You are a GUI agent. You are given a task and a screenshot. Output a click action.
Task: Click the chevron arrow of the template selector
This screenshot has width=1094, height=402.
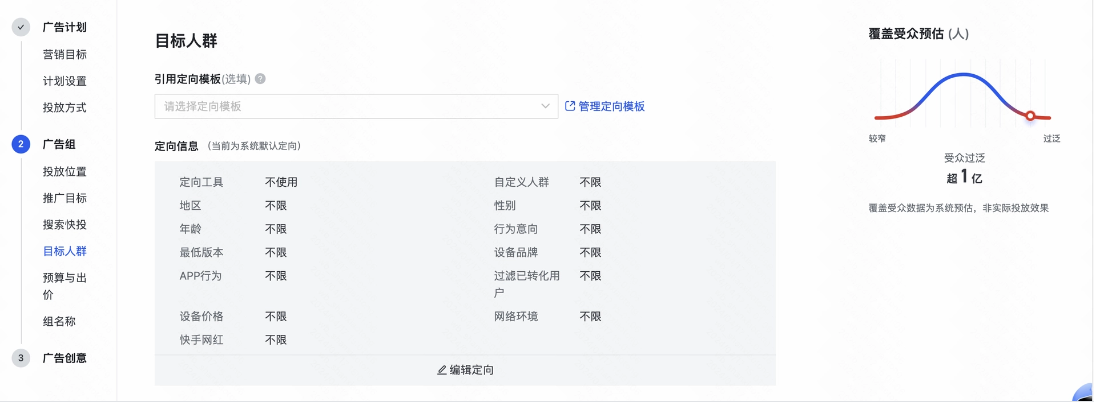546,106
